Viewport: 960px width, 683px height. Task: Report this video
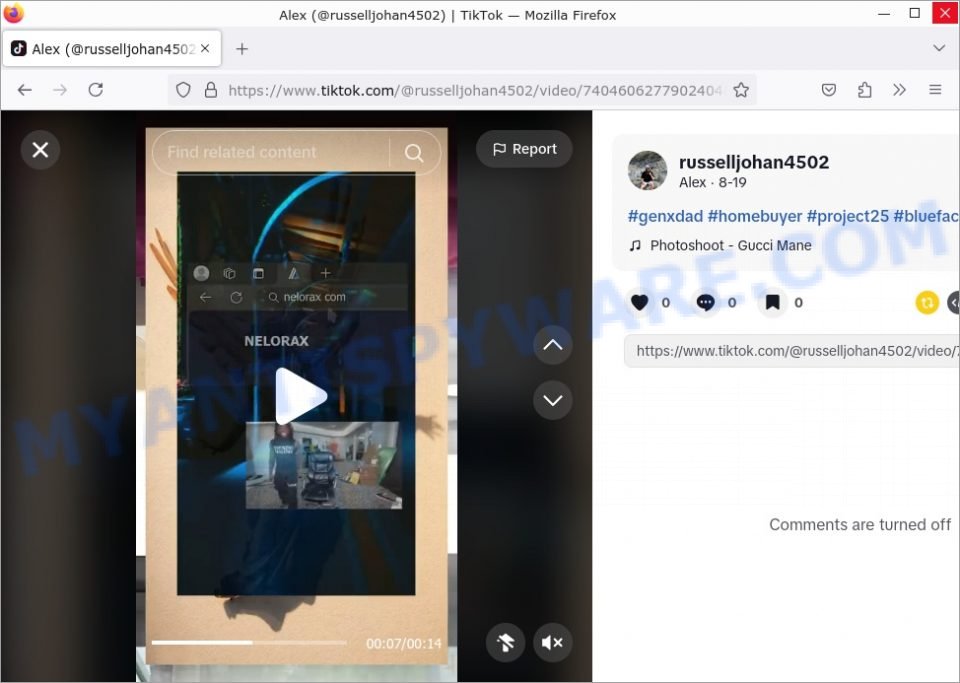pos(524,149)
